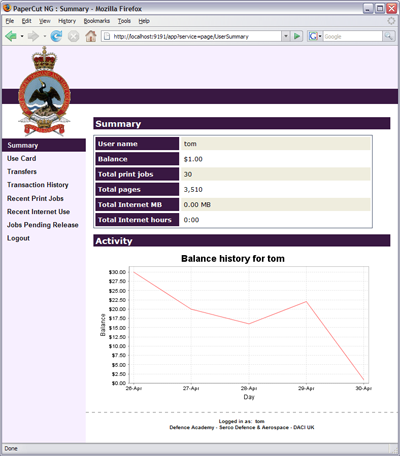Click the green Go arrow beside the URL
The width and height of the screenshot is (400, 456).
point(296,36)
